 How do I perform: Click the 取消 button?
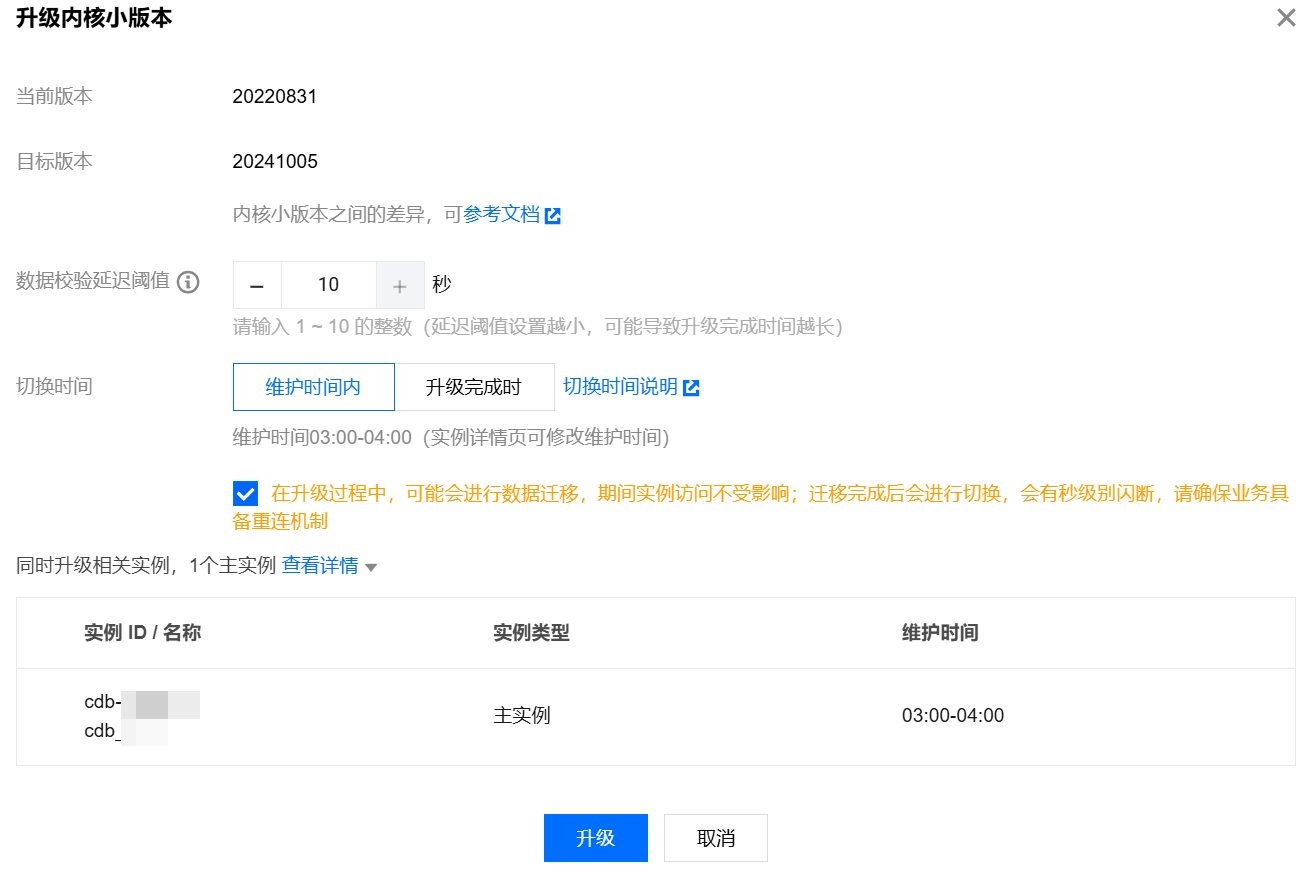click(x=715, y=838)
